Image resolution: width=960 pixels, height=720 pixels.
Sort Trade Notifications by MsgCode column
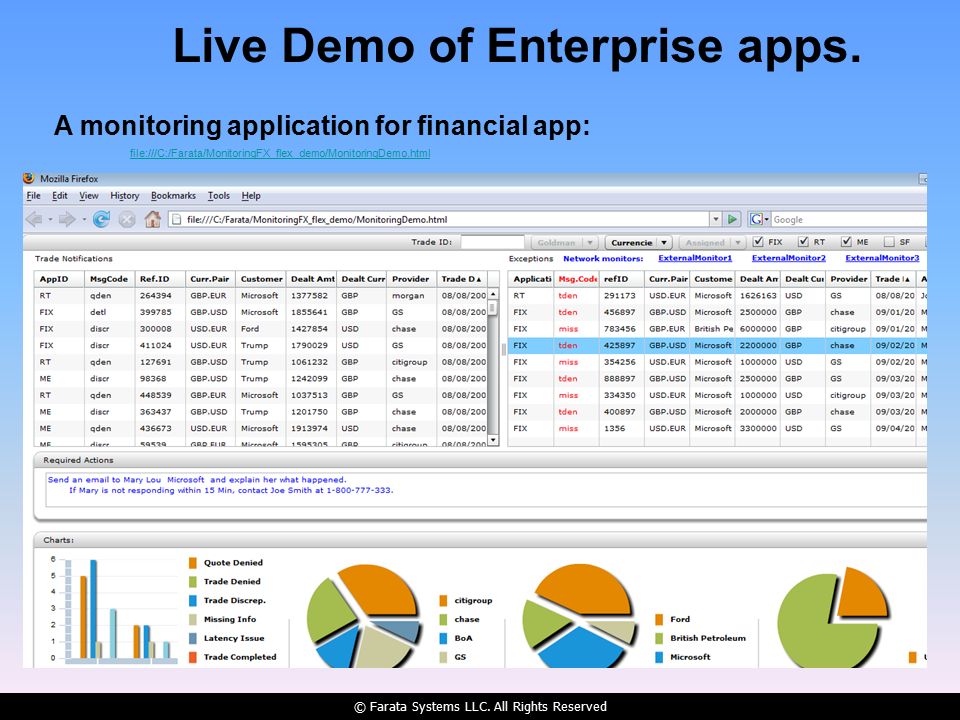pos(110,279)
